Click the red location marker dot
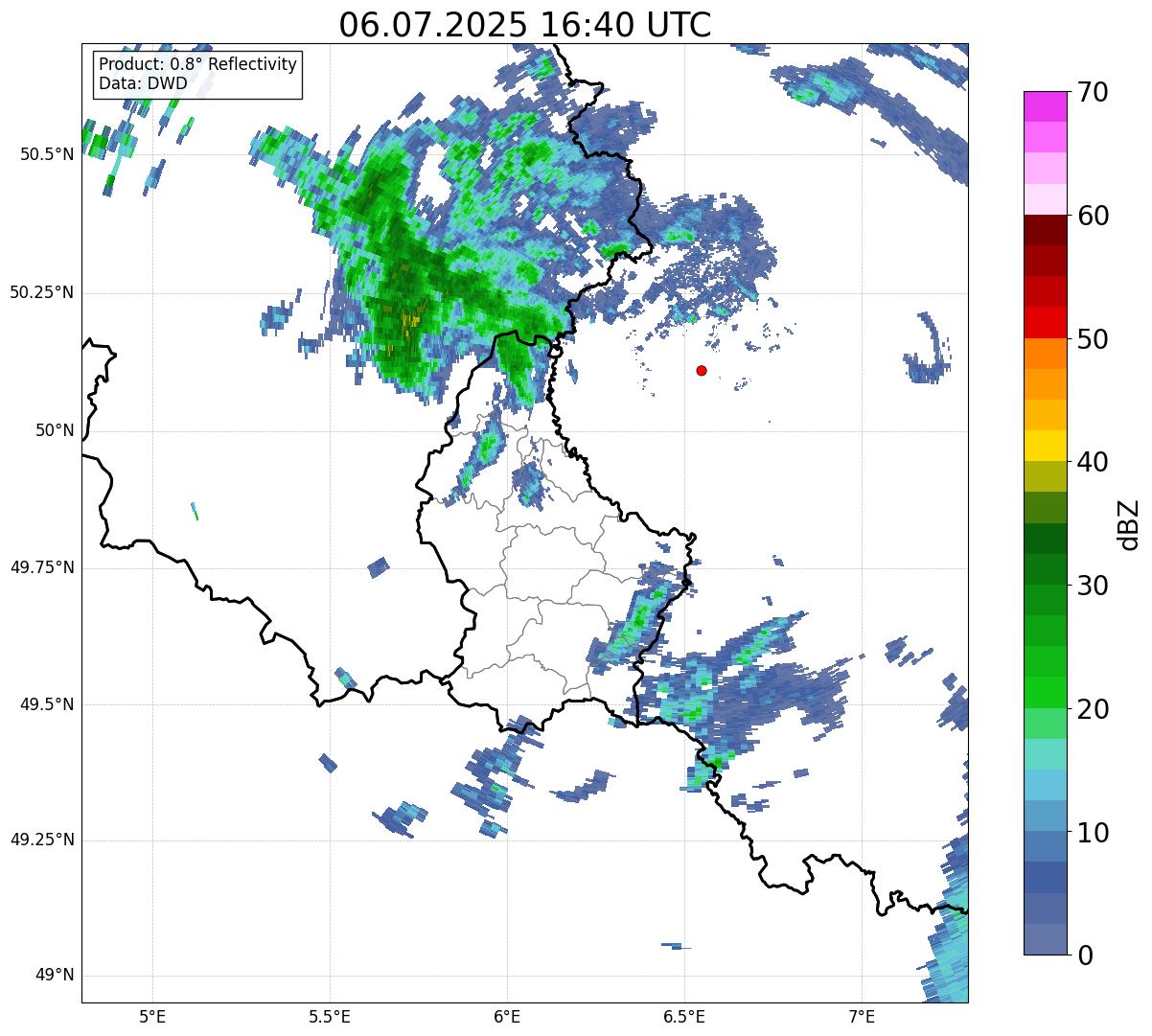The image size is (1152, 1036). tap(702, 370)
